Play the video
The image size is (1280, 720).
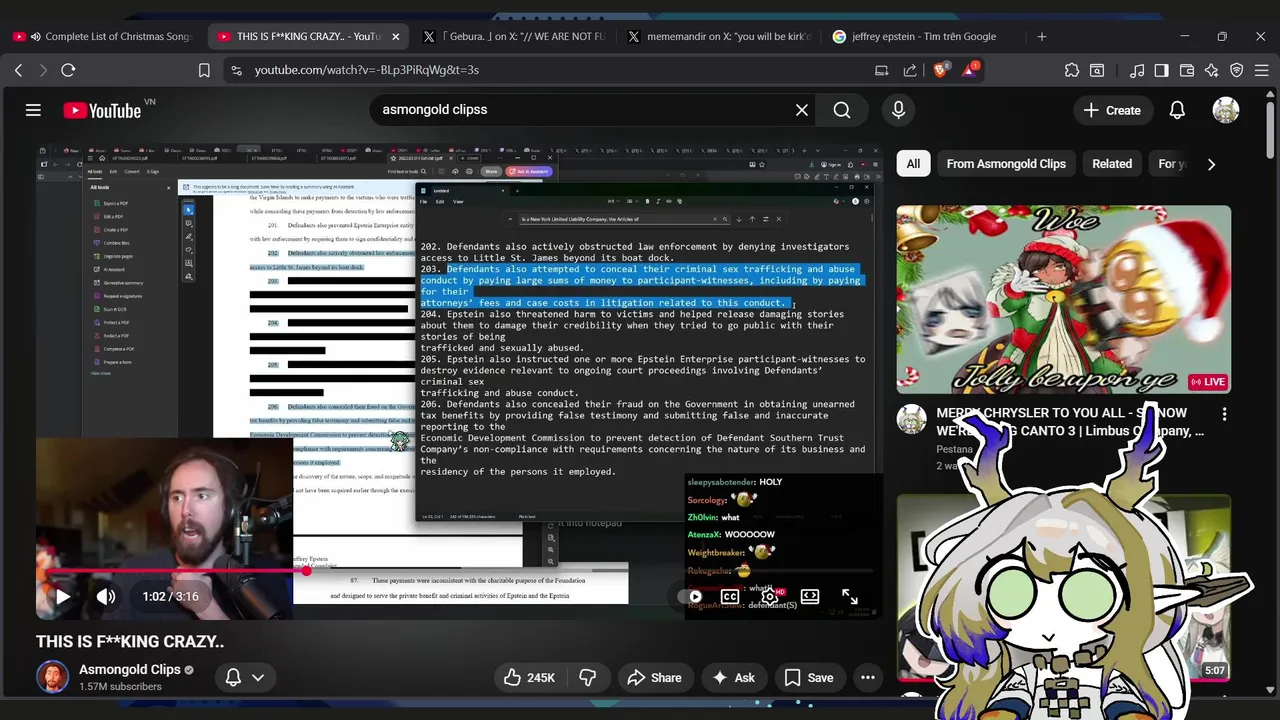[x=62, y=597]
